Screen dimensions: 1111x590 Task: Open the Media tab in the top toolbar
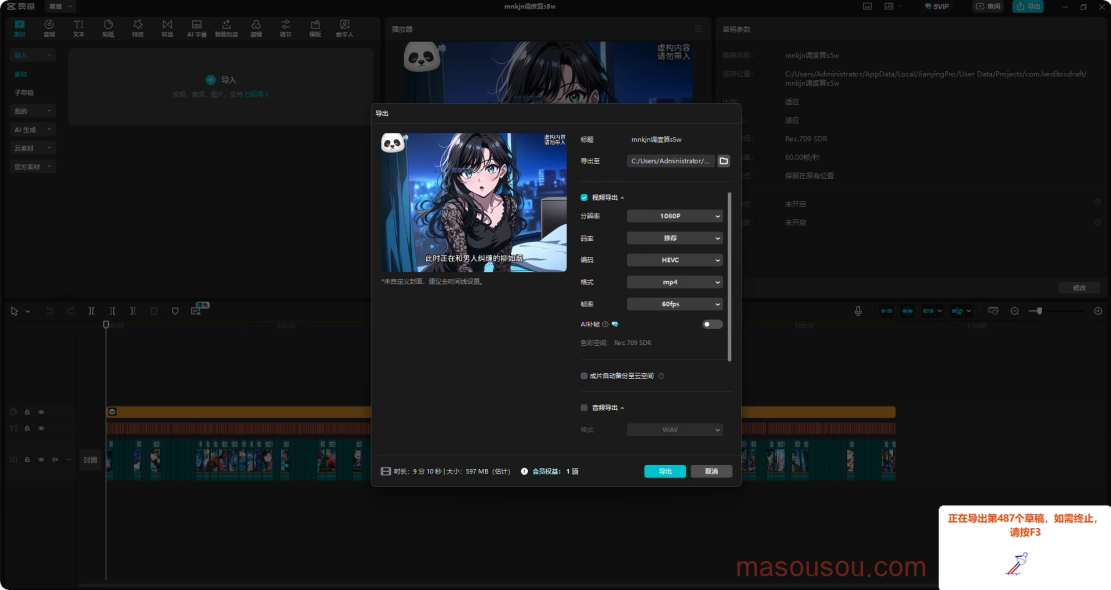pos(19,28)
